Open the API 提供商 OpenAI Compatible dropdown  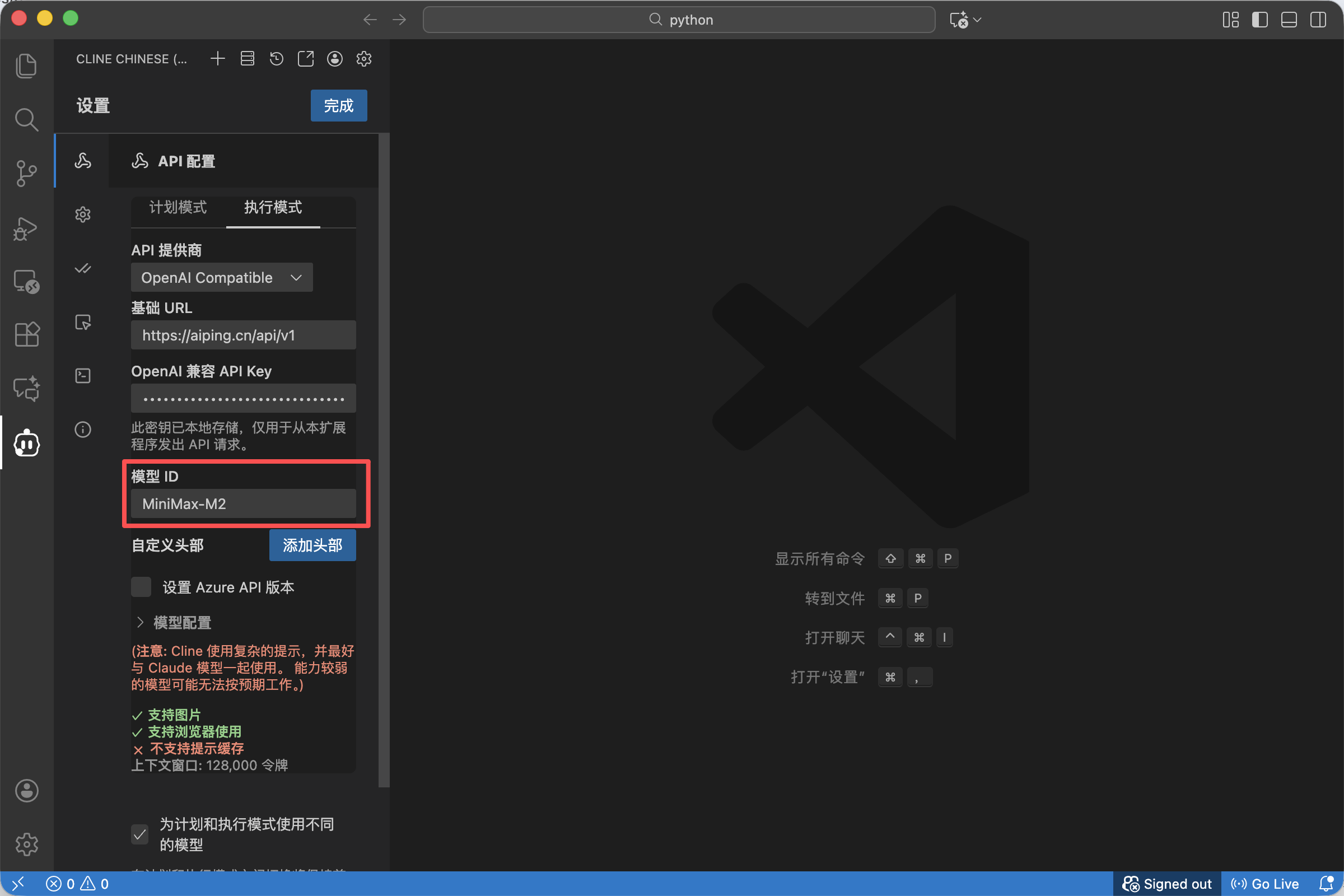pos(222,278)
